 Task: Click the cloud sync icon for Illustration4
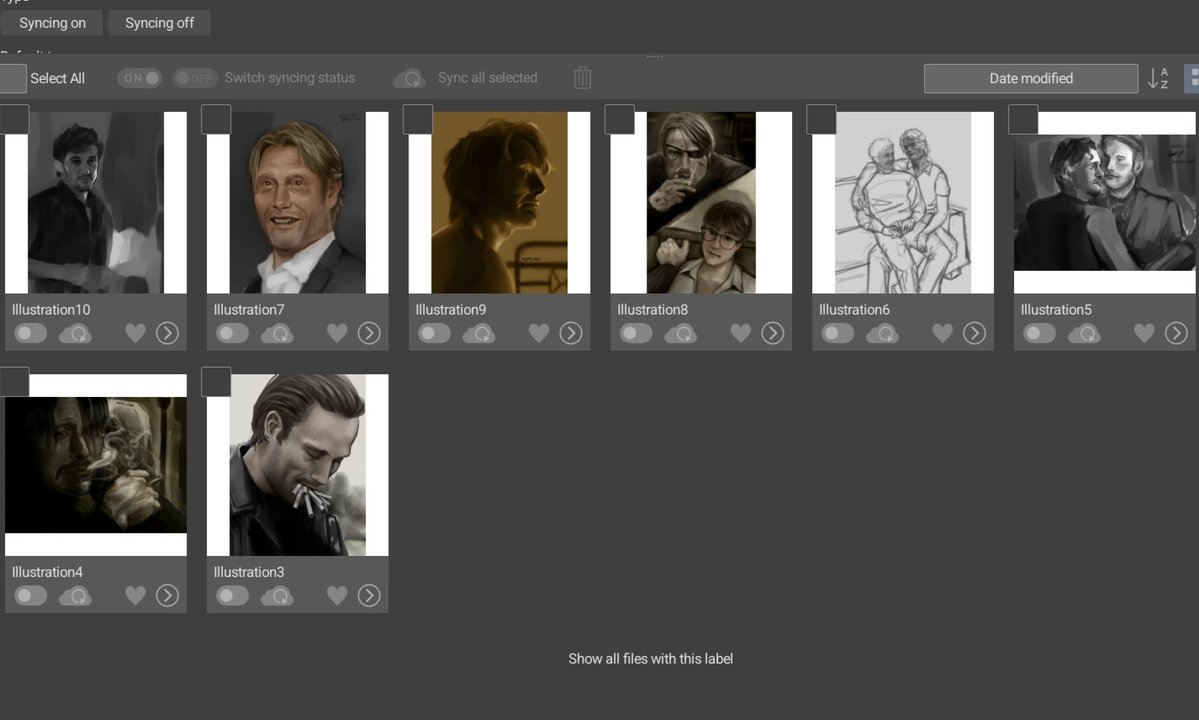(x=76, y=596)
